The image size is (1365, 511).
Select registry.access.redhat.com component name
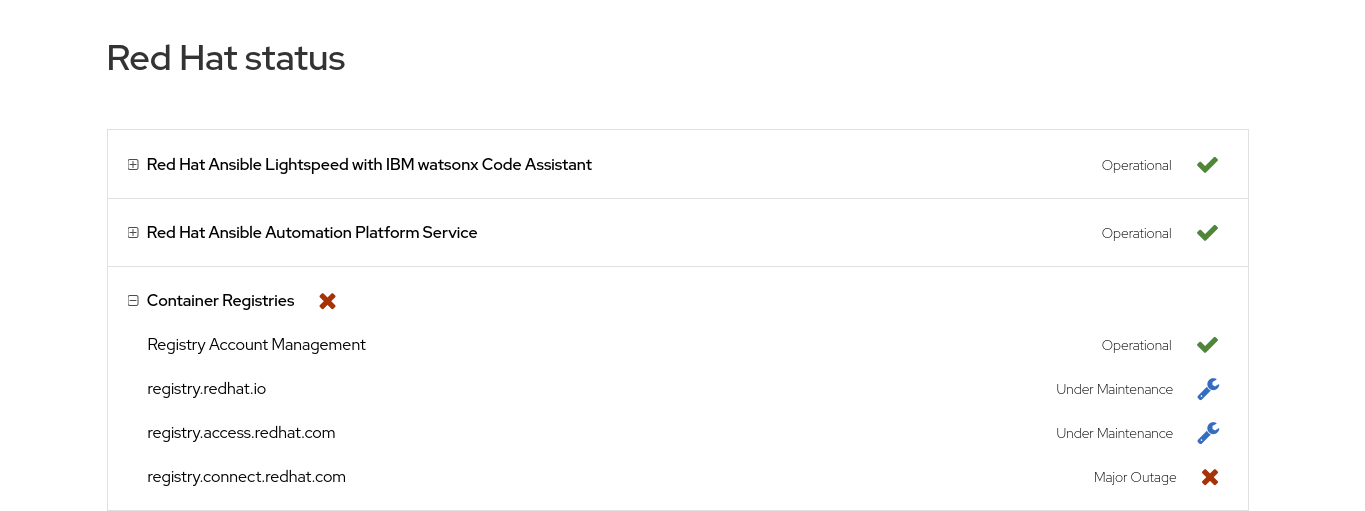241,433
